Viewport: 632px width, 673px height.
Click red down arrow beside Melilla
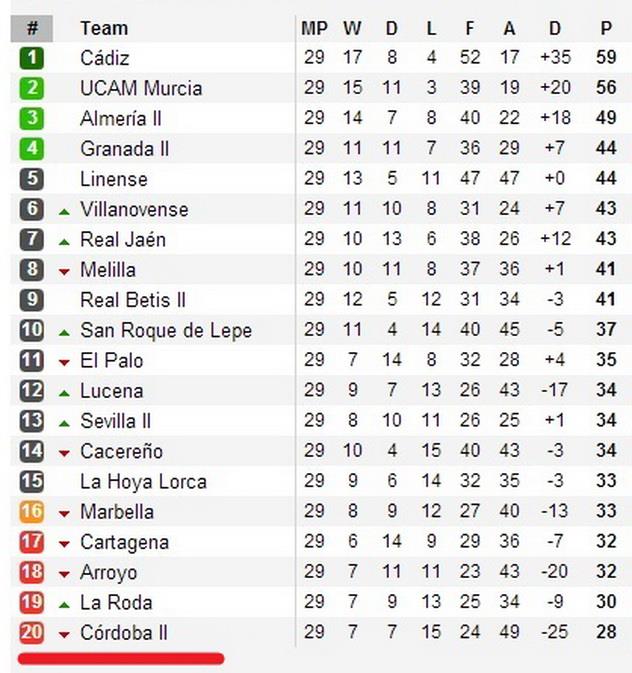[64, 271]
